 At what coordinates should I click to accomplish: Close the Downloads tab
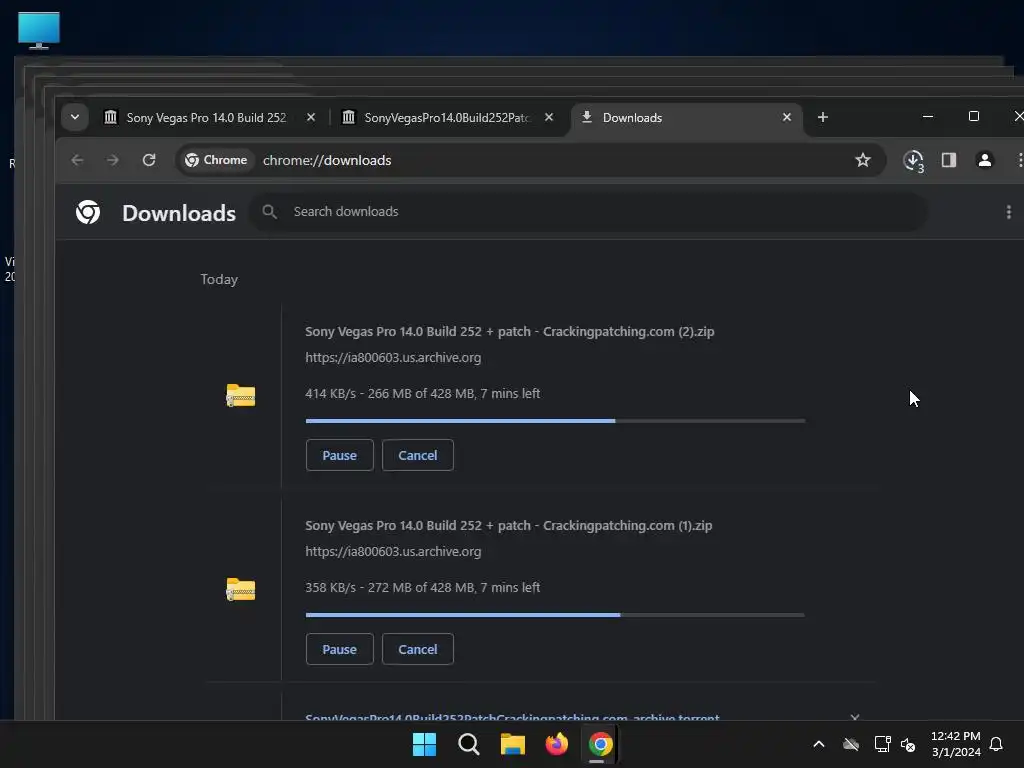786,118
